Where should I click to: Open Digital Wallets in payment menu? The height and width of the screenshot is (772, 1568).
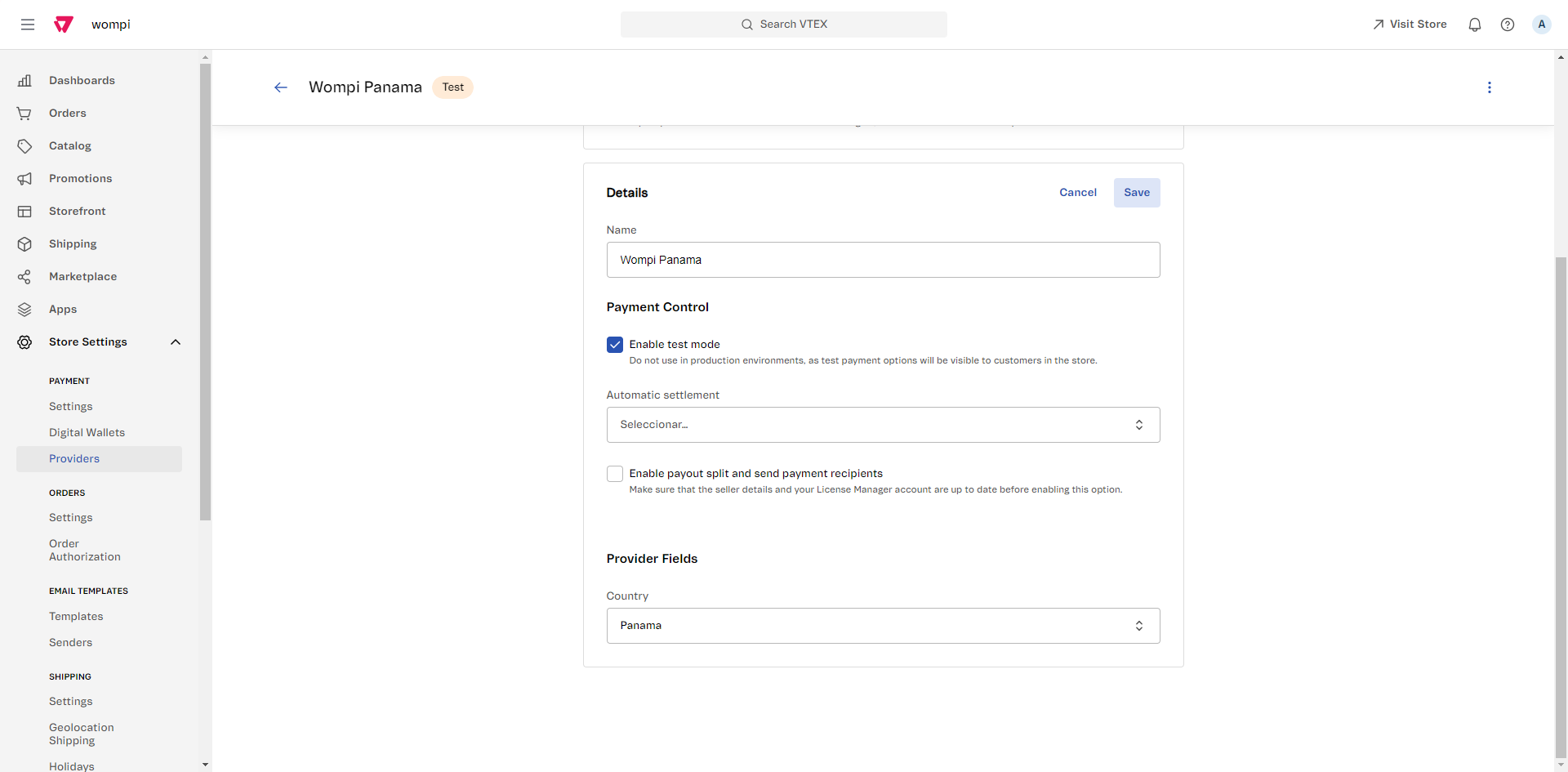[87, 433]
